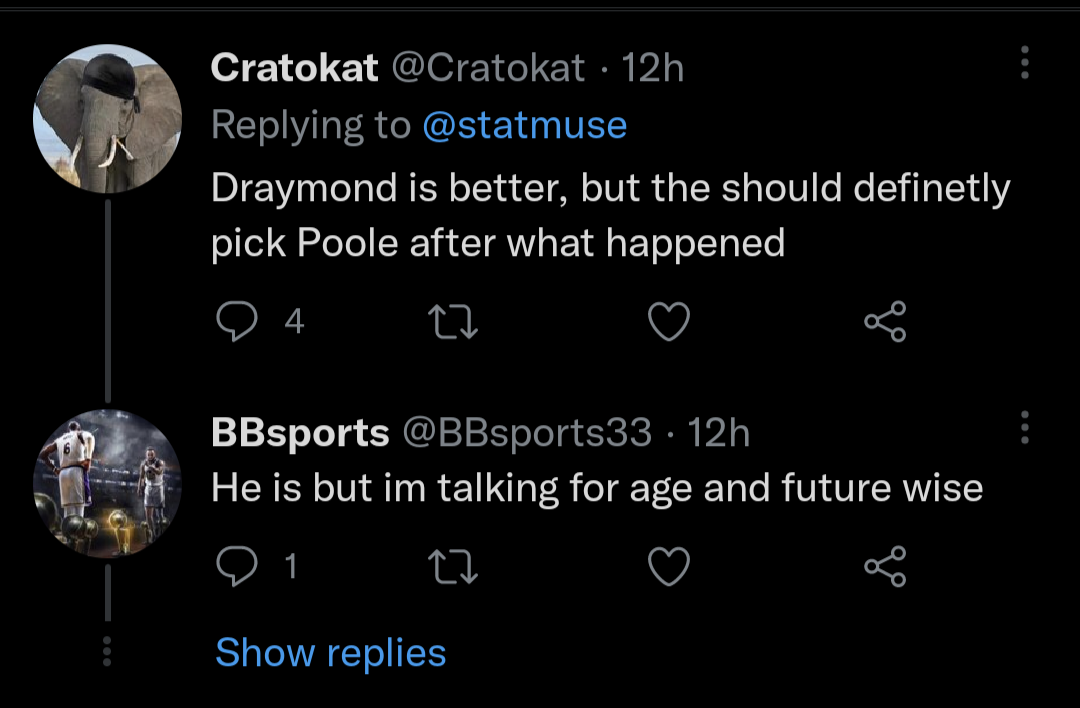Visit the @BBsports33 handle profile
The height and width of the screenshot is (708, 1080).
coord(526,433)
